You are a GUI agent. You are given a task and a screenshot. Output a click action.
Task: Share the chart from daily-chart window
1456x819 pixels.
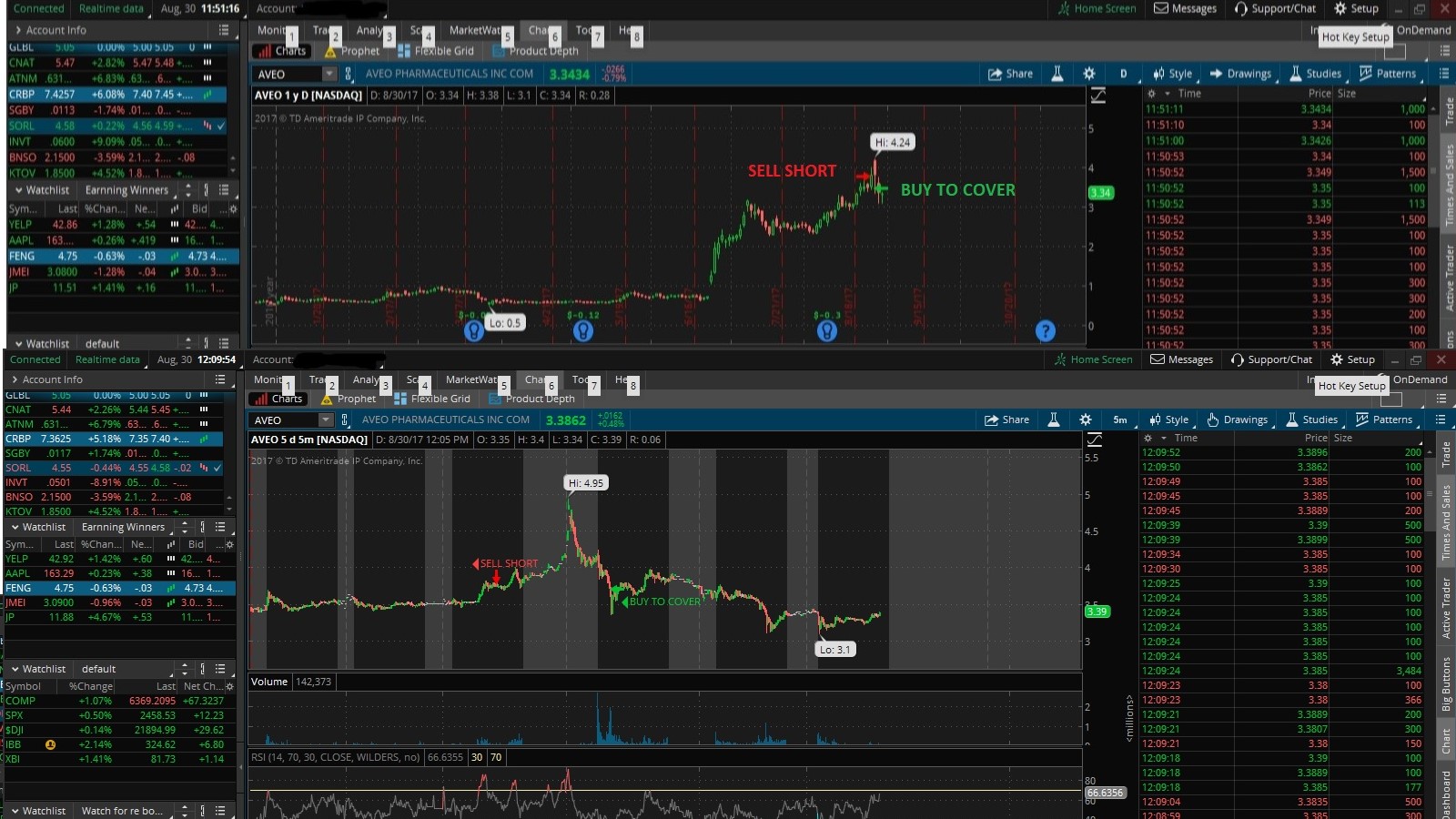coord(1011,74)
